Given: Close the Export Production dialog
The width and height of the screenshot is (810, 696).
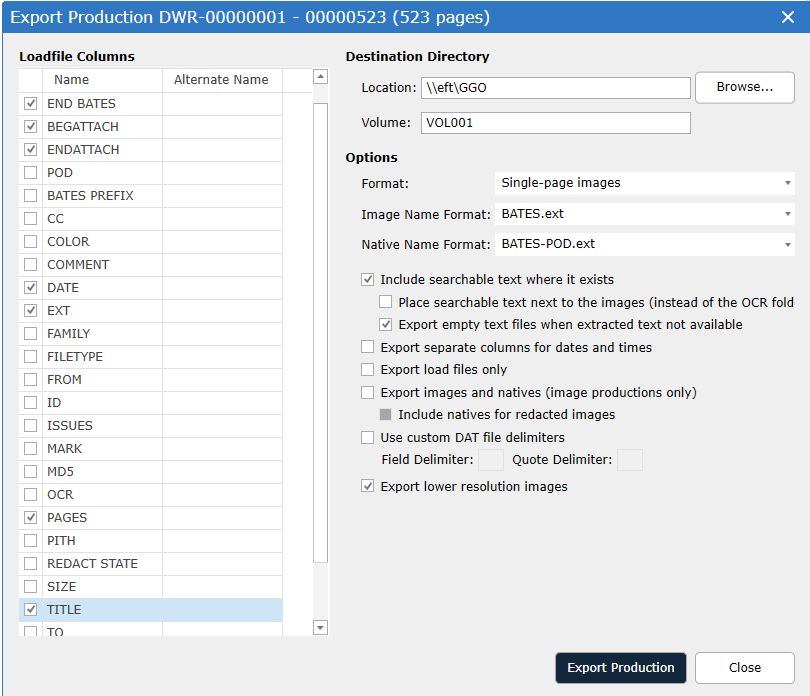Looking at the screenshot, I should [787, 17].
